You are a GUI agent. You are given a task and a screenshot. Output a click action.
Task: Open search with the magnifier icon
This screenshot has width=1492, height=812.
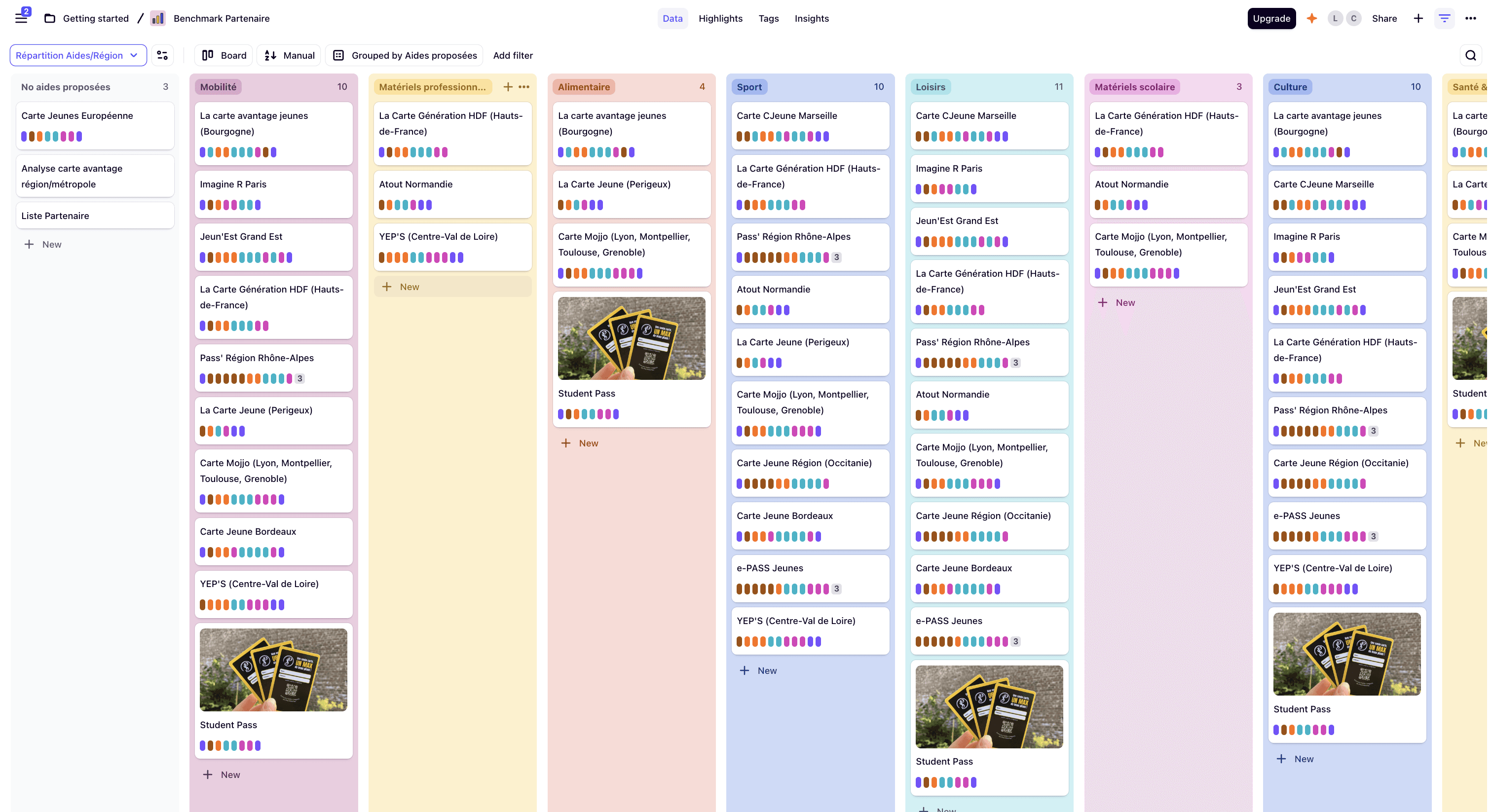click(1471, 56)
